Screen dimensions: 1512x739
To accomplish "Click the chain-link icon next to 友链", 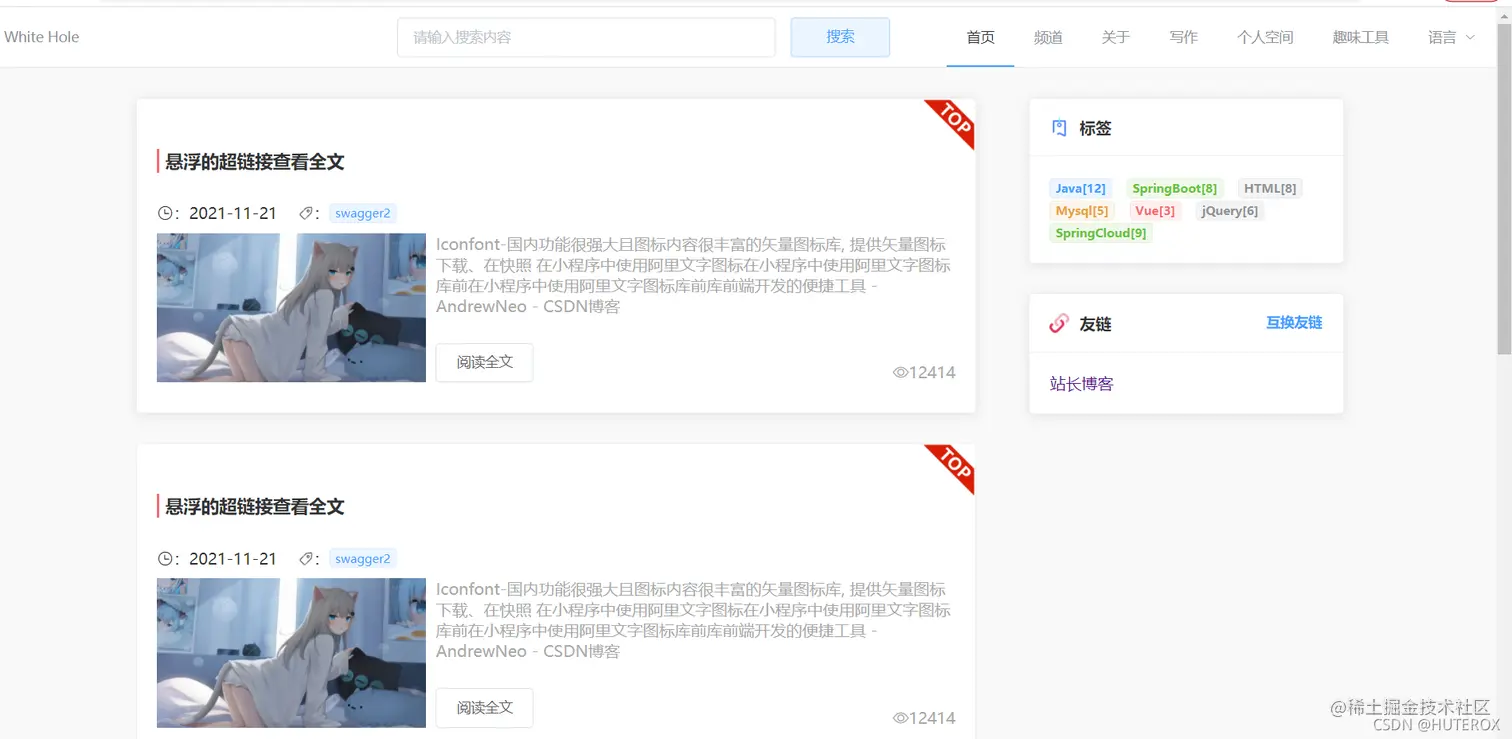I will pyautogui.click(x=1058, y=323).
